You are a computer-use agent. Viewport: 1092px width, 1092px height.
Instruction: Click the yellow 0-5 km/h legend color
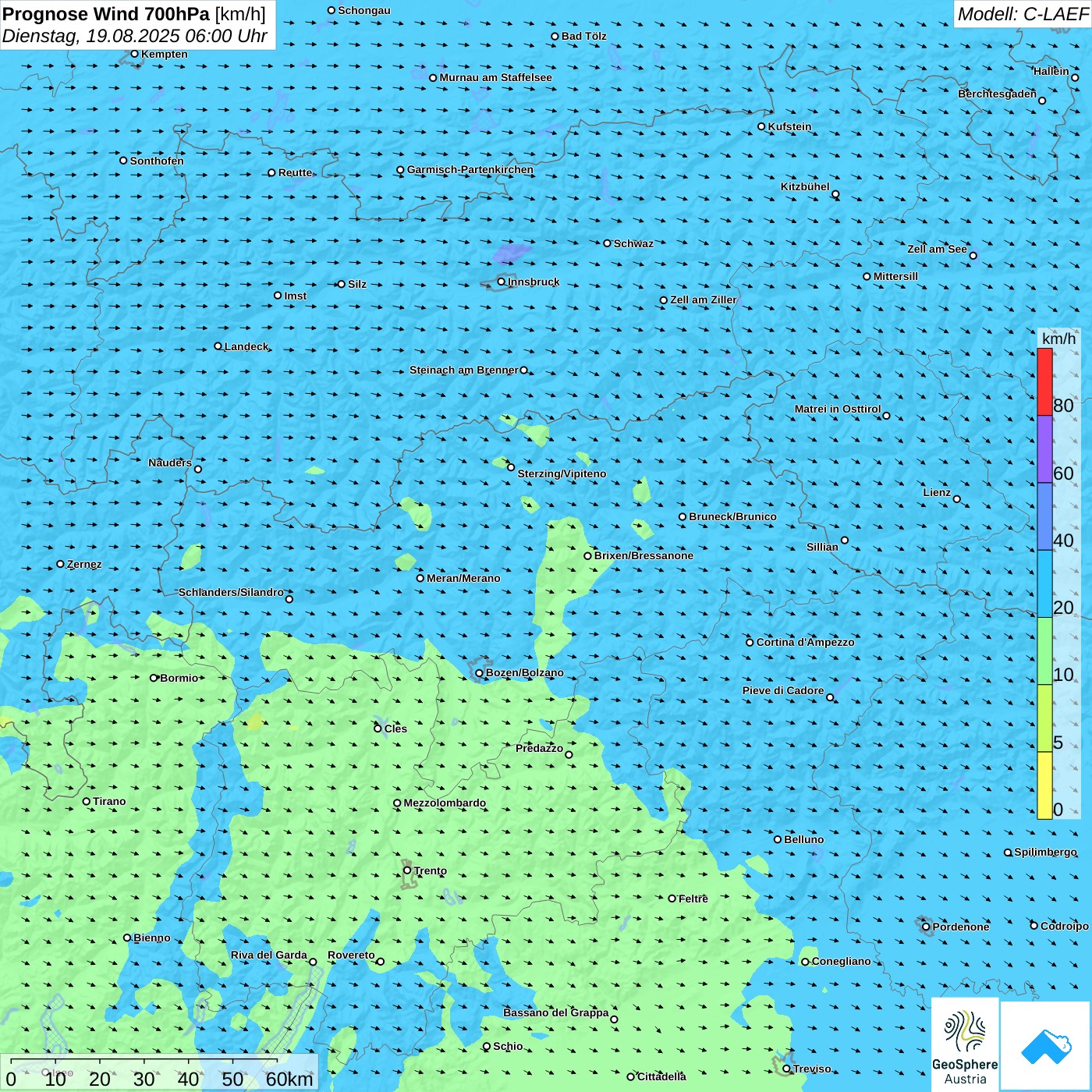pos(1044,785)
